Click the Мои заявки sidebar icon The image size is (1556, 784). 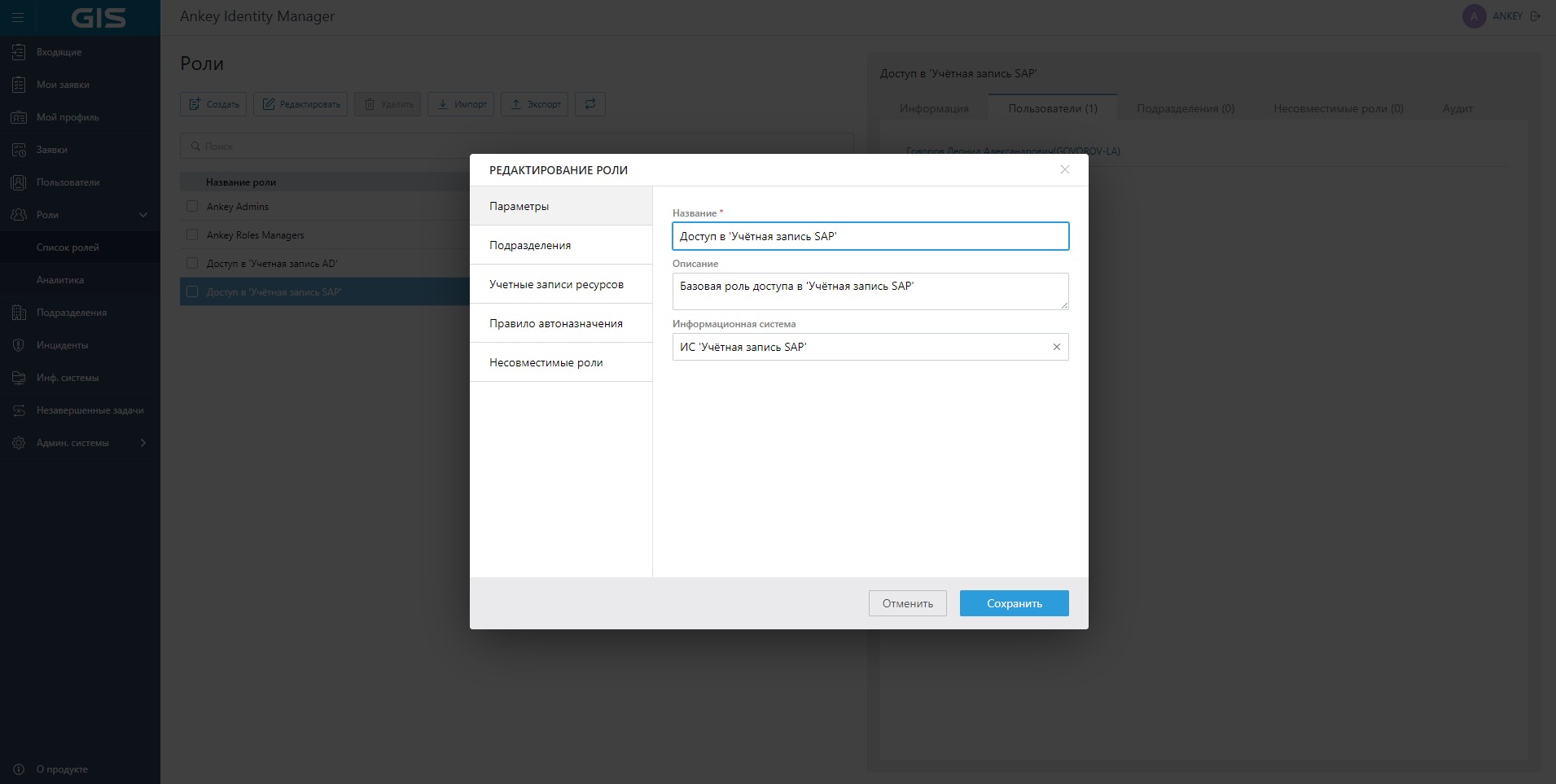pos(19,85)
